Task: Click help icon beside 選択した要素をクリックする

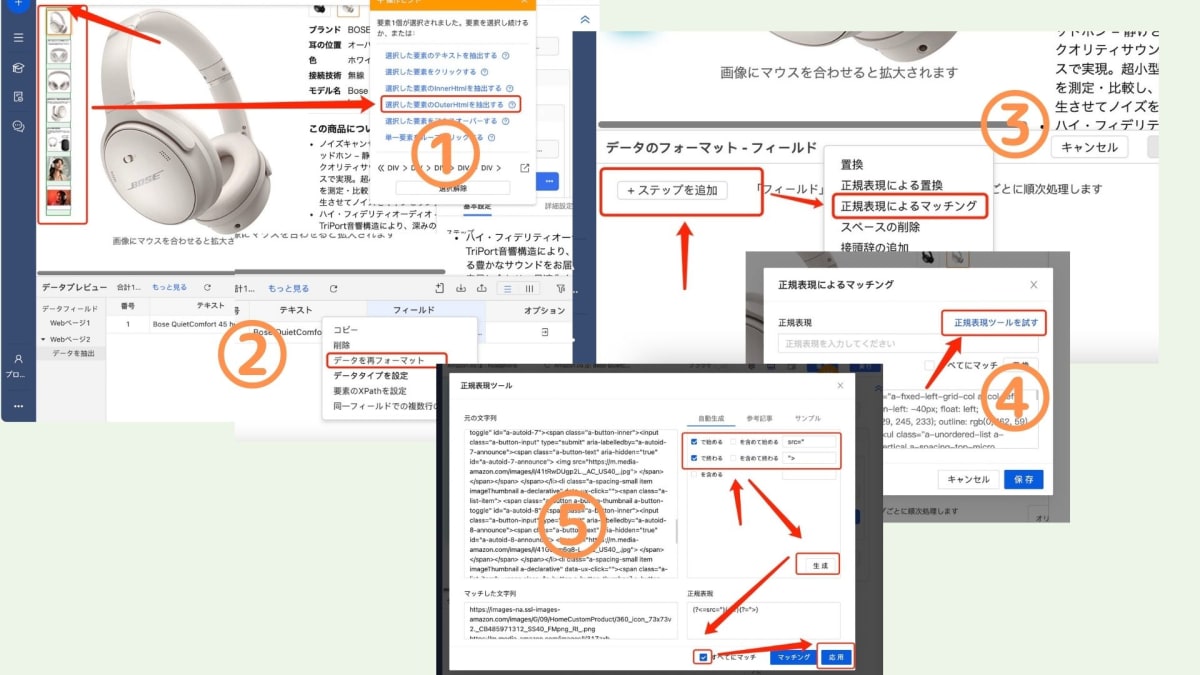Action: click(x=484, y=72)
